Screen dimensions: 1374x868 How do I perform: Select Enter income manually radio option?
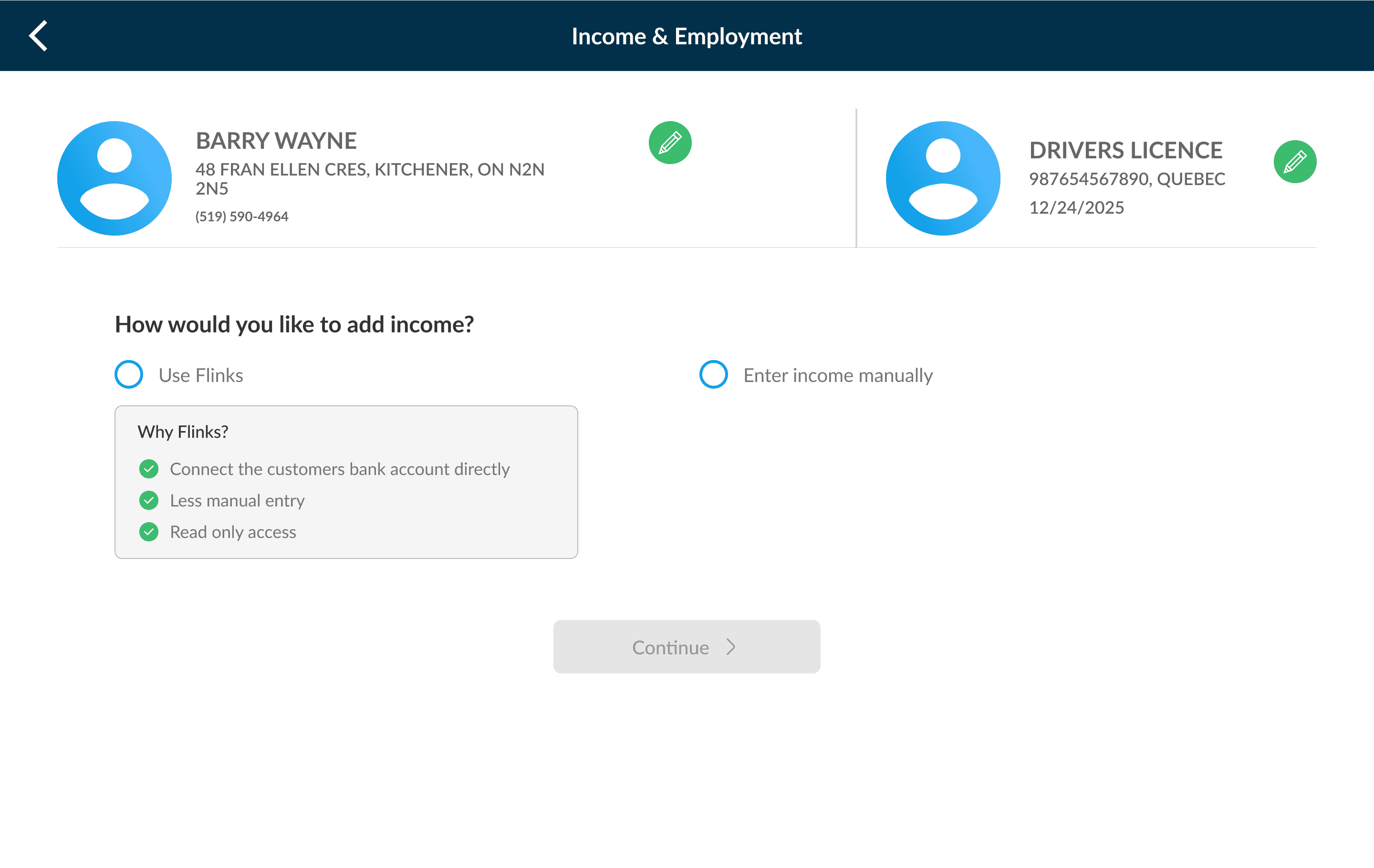point(713,375)
